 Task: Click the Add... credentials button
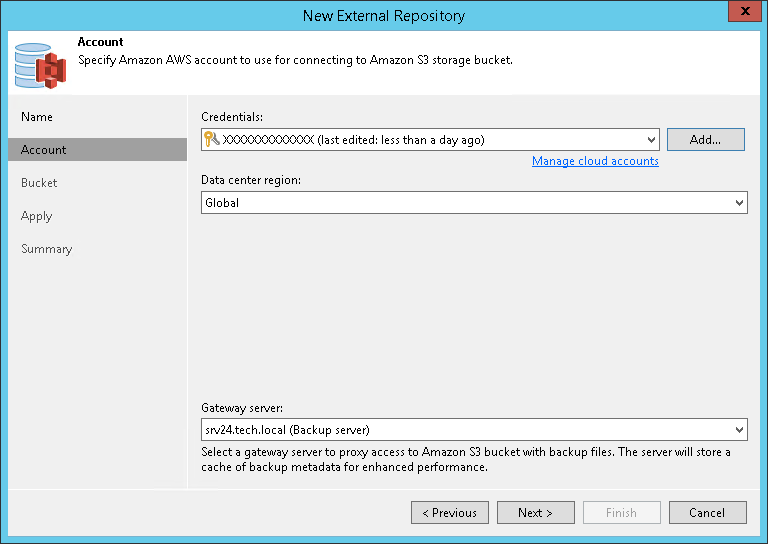point(705,140)
